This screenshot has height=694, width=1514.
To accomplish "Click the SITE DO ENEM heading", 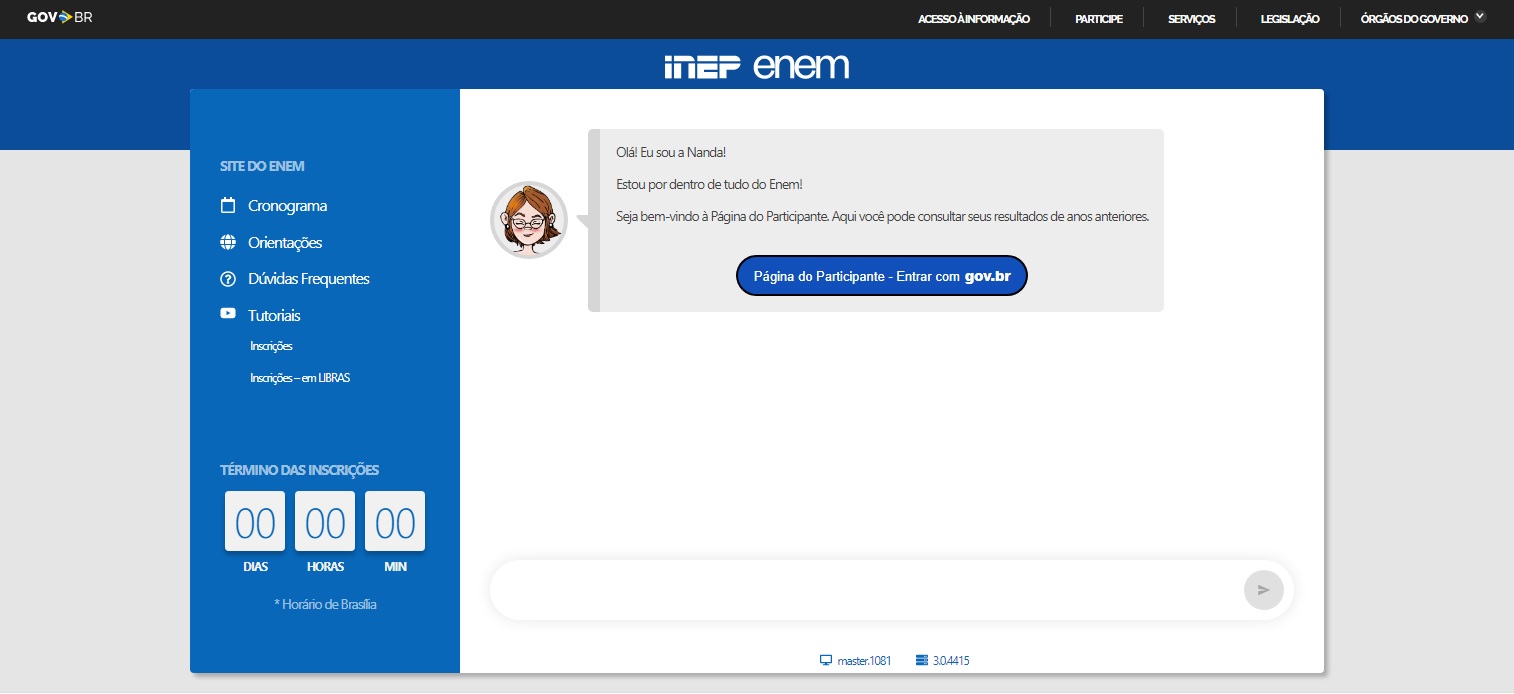I will [262, 166].
